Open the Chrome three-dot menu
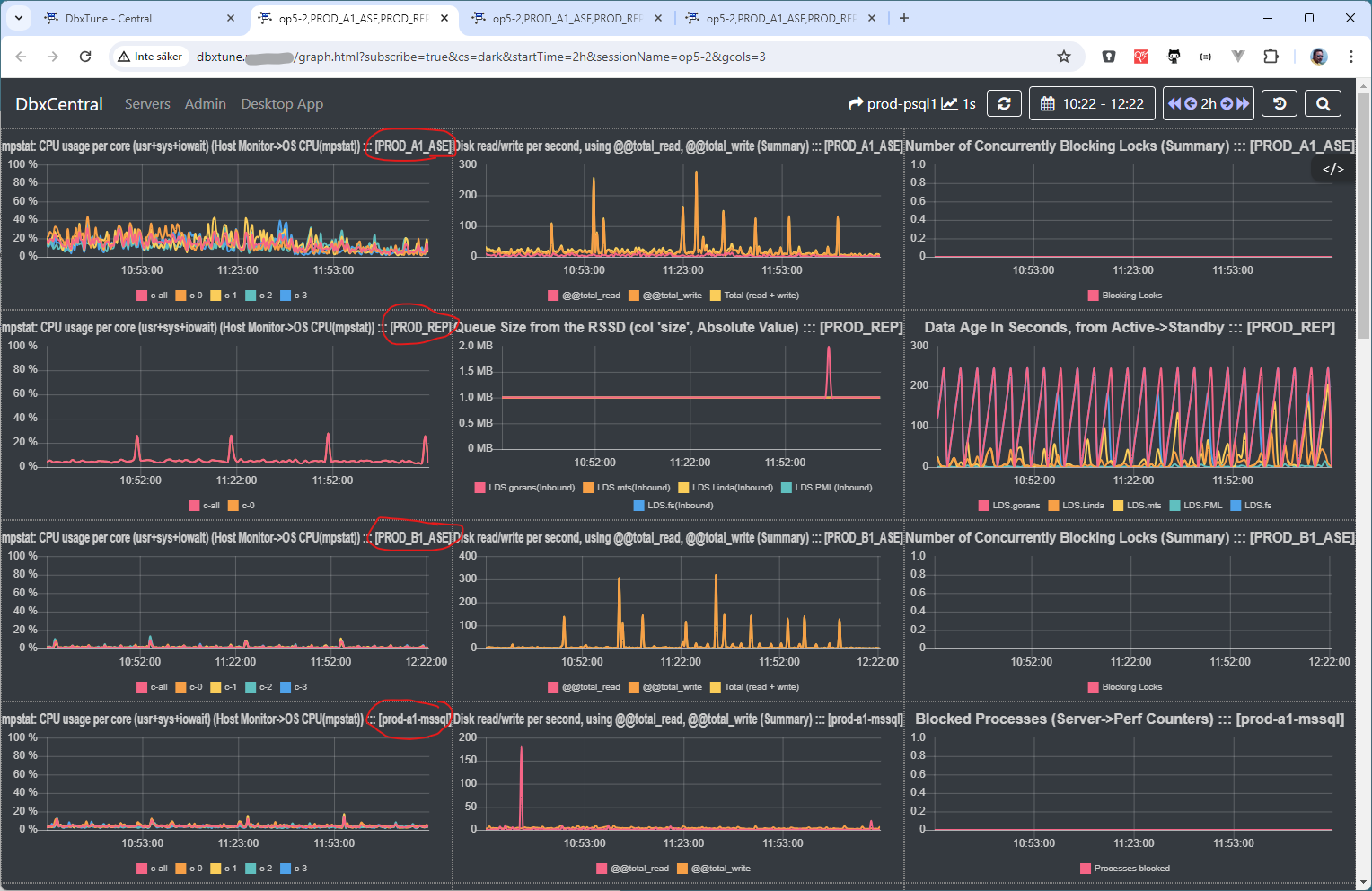This screenshot has height=891, width=1372. 1350,57
